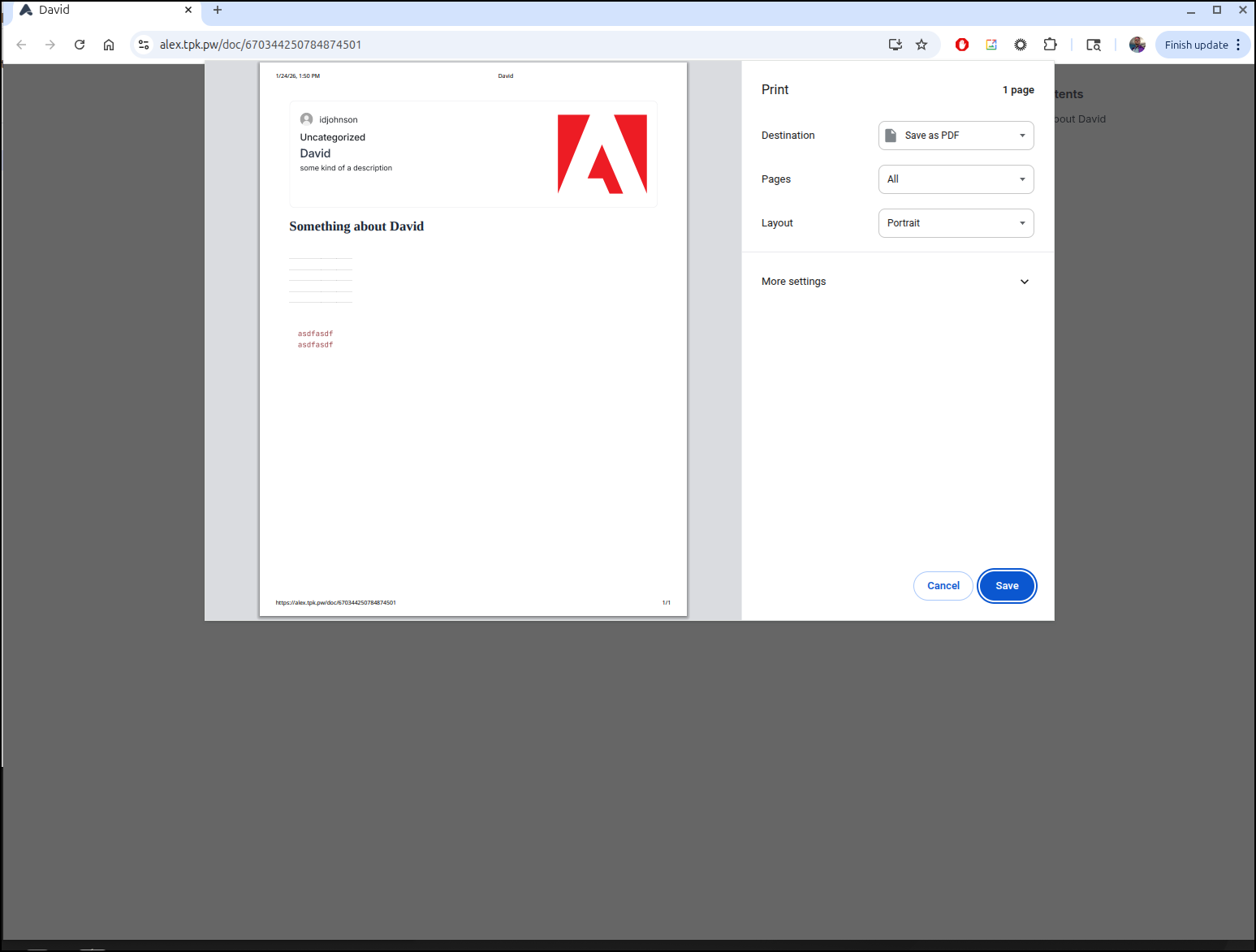1256x952 pixels.
Task: Reload the page with the refresh icon
Action: (80, 45)
